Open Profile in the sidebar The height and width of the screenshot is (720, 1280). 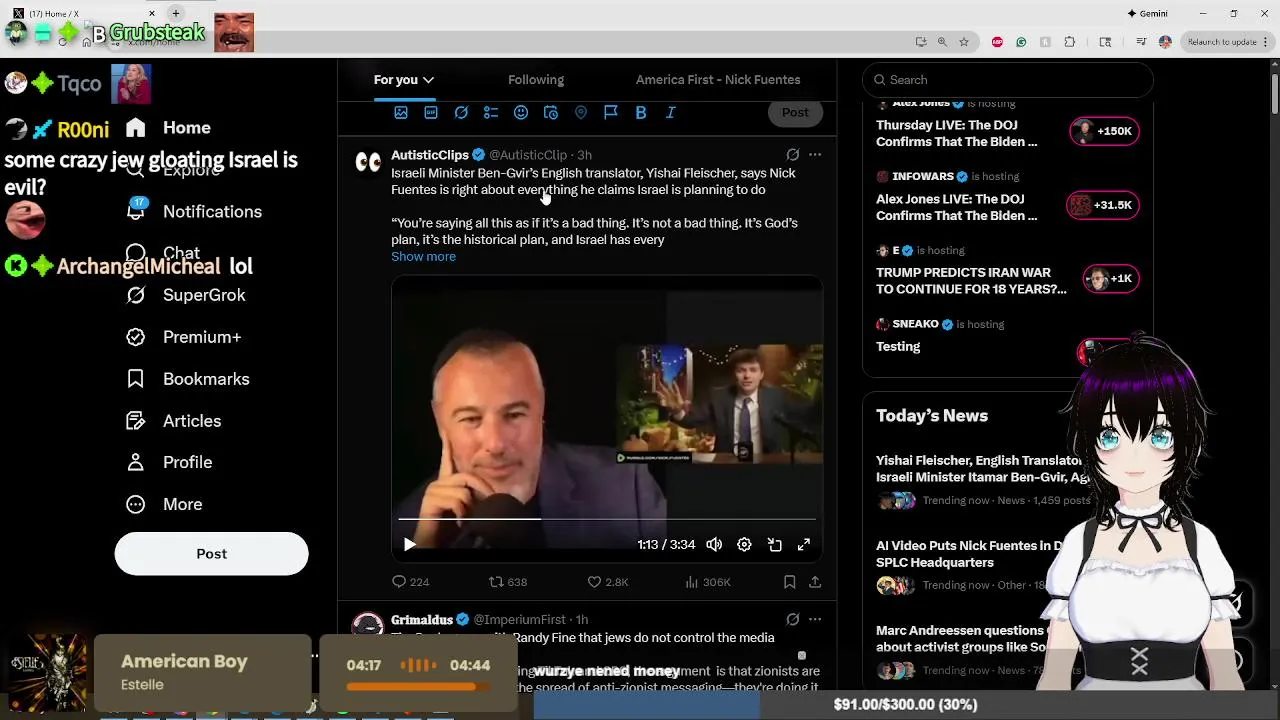coord(169,462)
